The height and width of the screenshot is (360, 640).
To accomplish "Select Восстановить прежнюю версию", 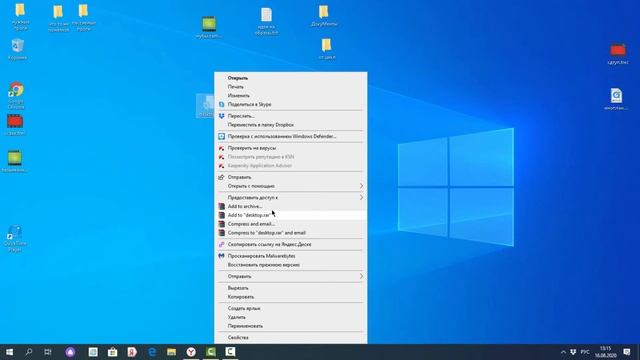I will 291,265.
